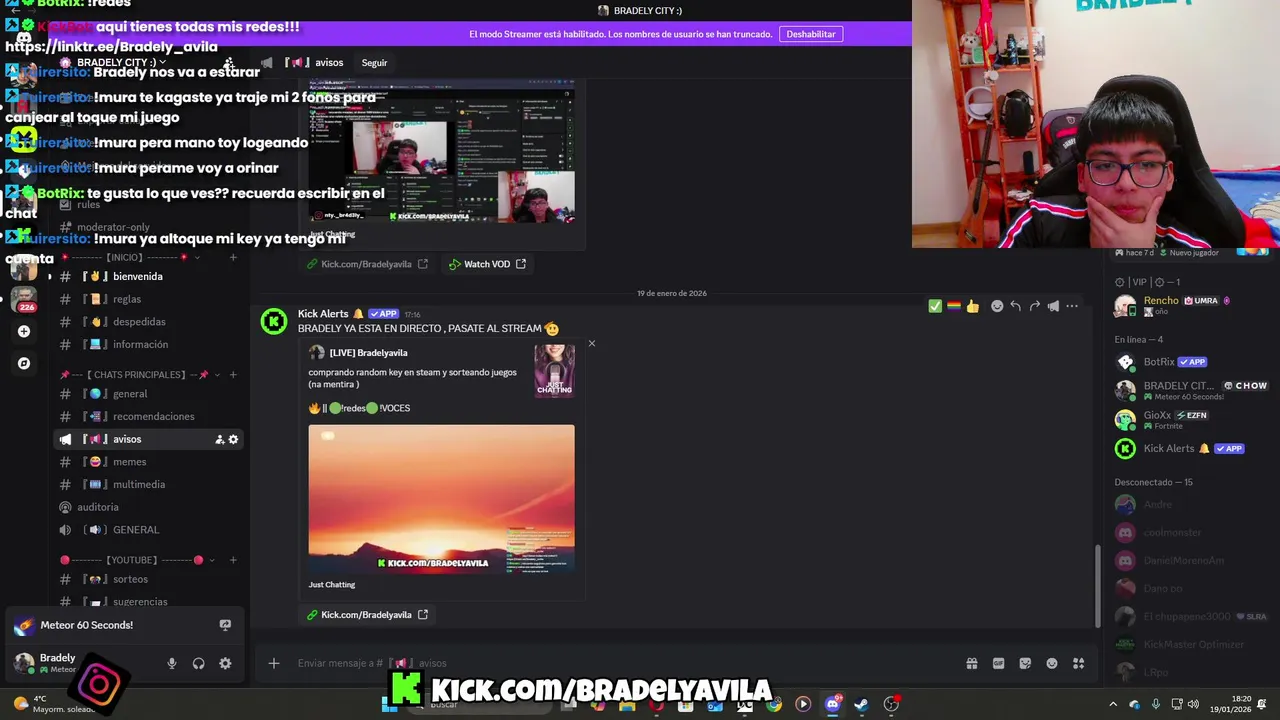1280x720 pixels.
Task: Add the checkmark reaction to Kick Alerts message
Action: tap(935, 306)
